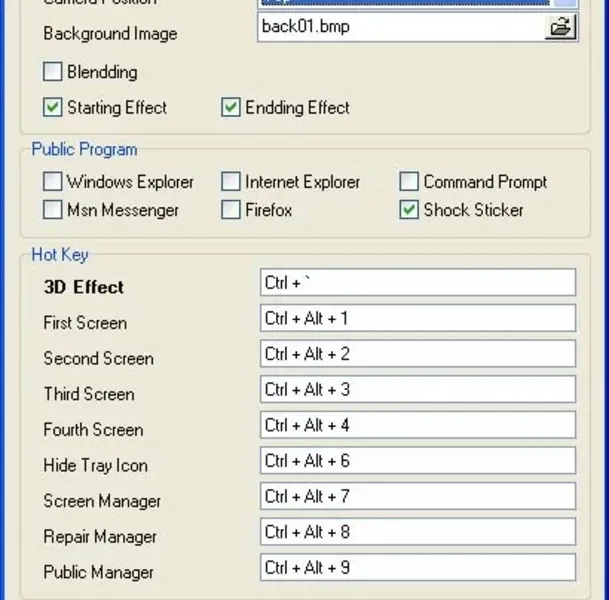
Task: Click the Background Image back01.bmp text field
Action: click(x=400, y=27)
